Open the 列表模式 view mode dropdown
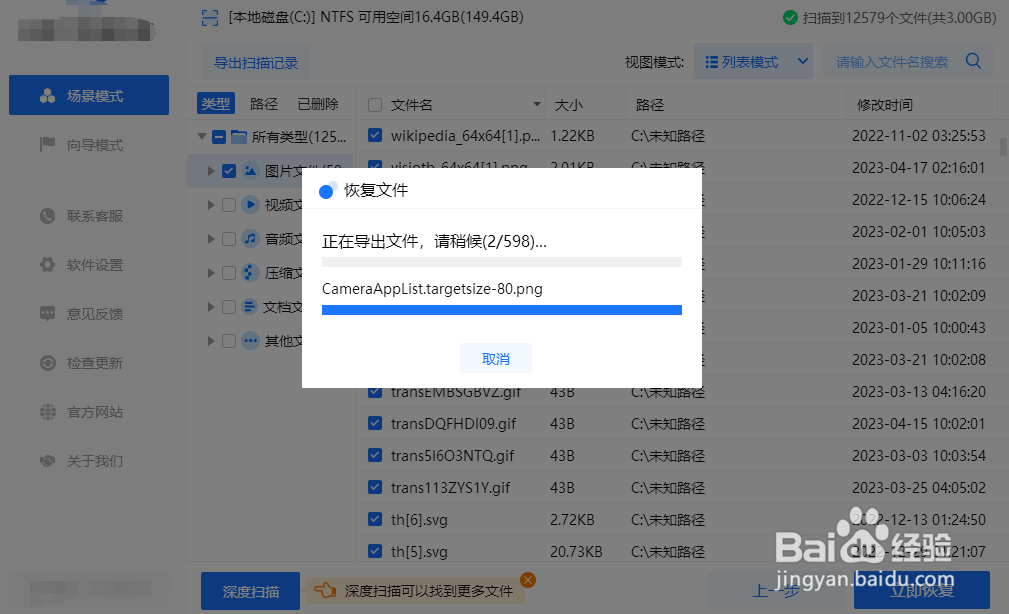Screen dimensions: 1009x614 (x=751, y=61)
